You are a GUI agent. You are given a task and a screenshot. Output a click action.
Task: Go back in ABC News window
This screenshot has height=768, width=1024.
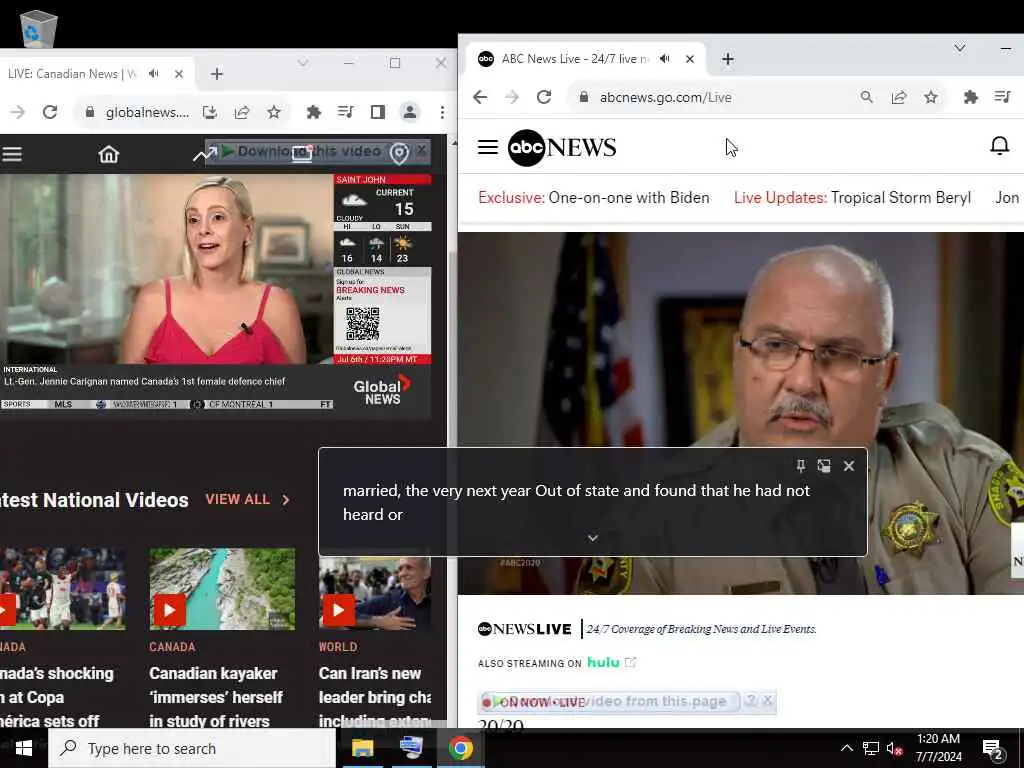[480, 97]
